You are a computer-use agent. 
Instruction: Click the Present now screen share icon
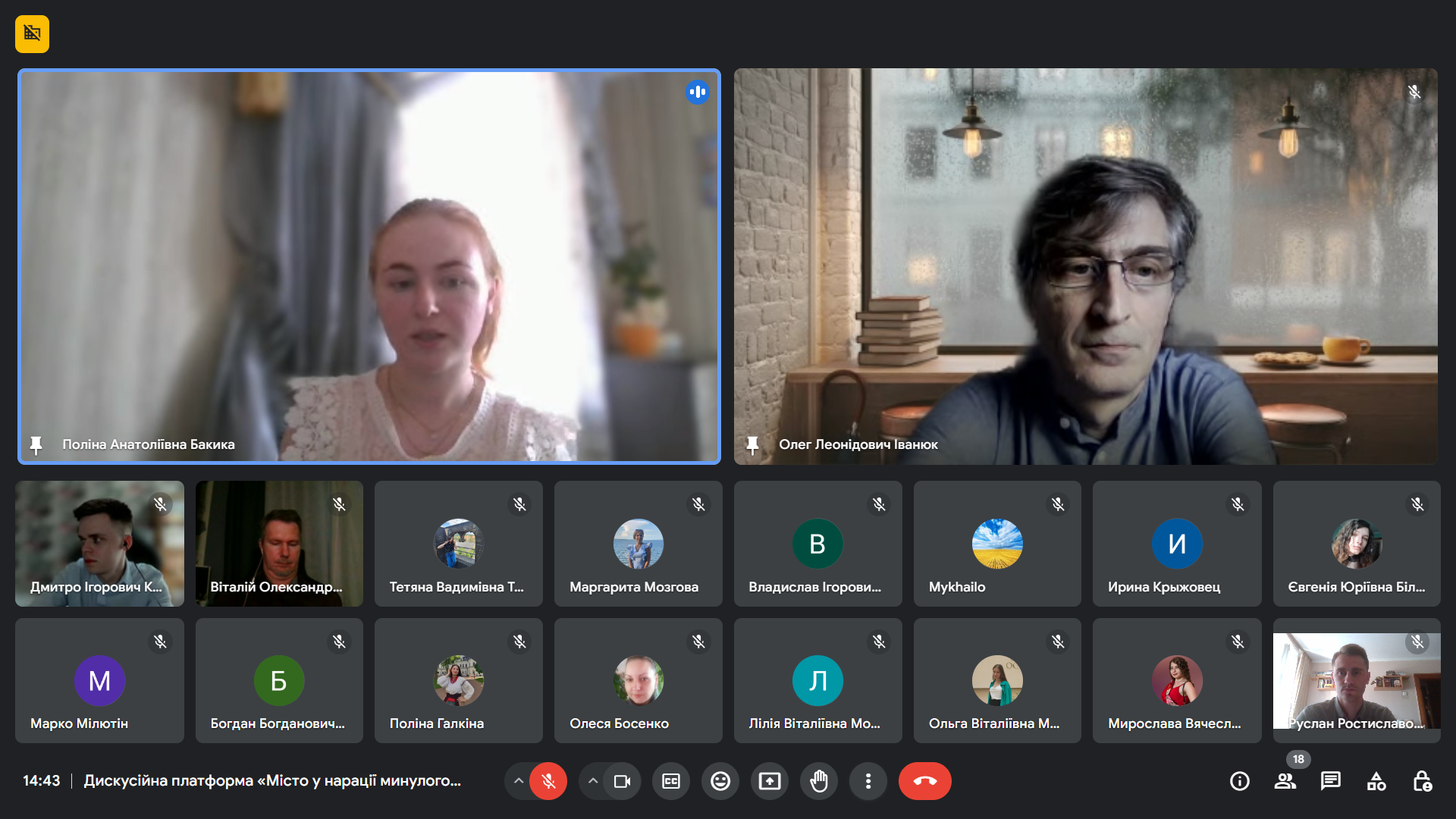[769, 781]
